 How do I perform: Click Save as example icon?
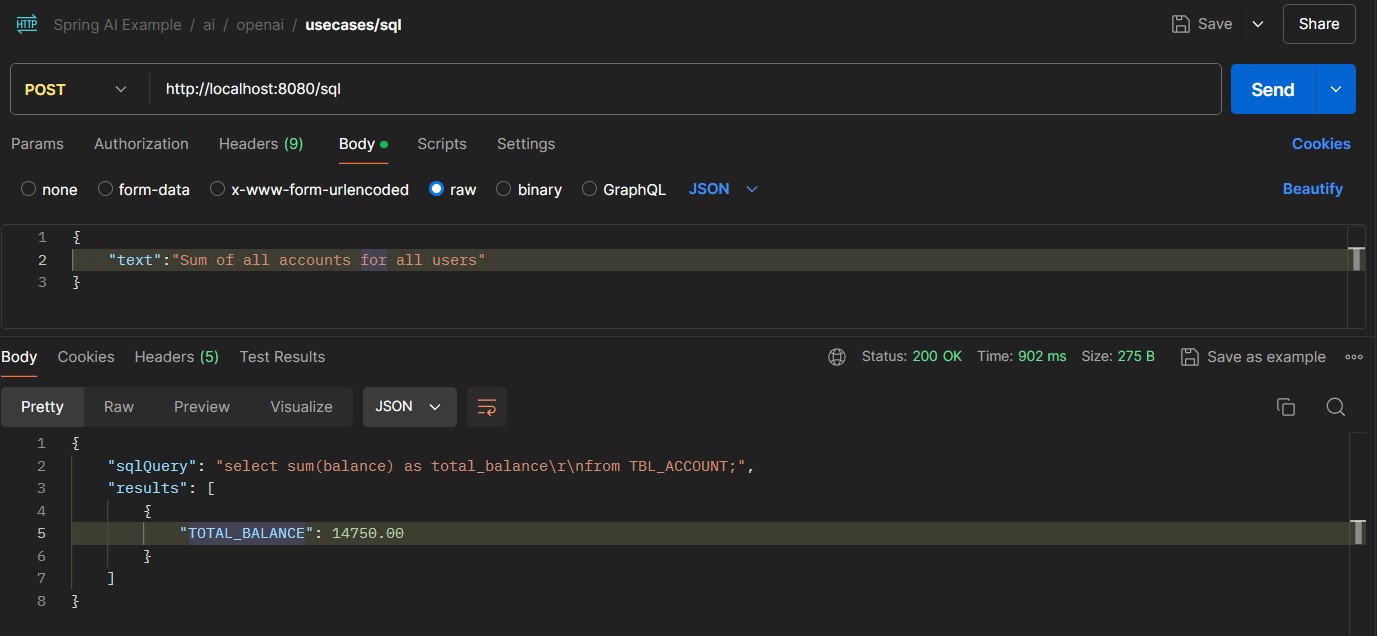(1190, 357)
